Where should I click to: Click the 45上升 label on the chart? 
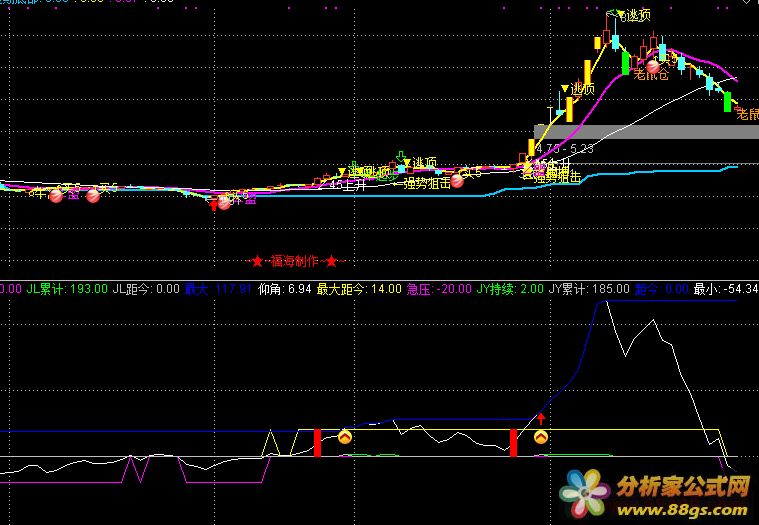point(348,185)
